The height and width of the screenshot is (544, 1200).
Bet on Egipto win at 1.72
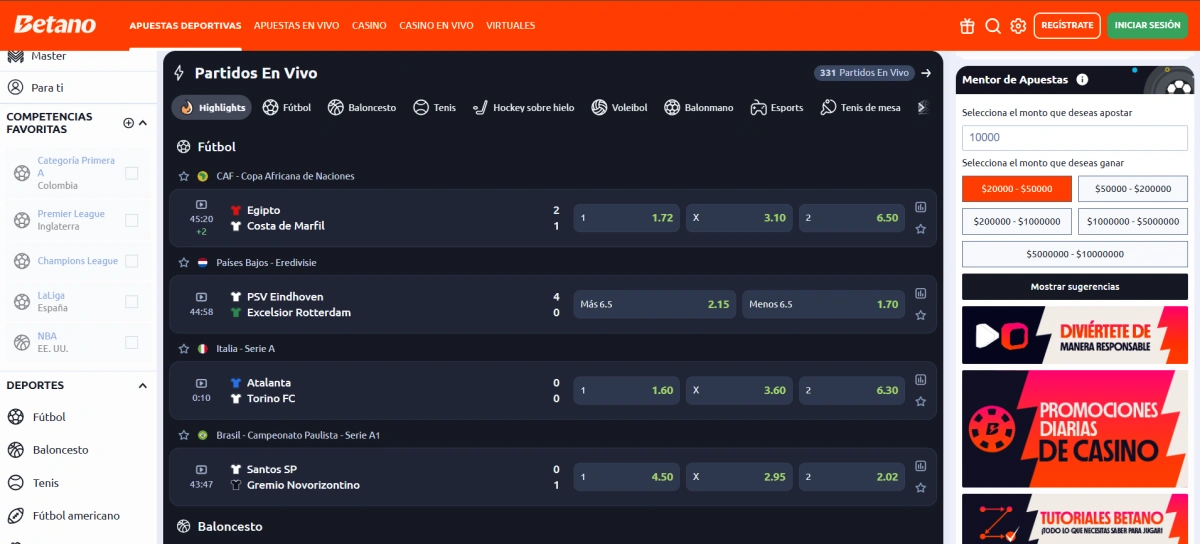click(x=627, y=218)
